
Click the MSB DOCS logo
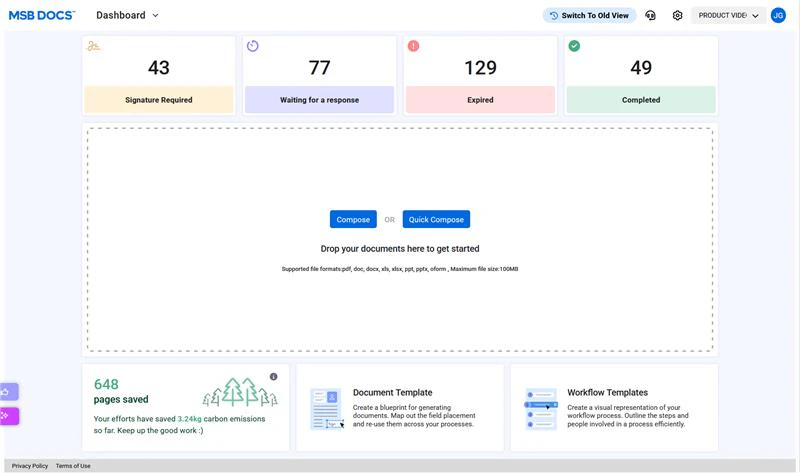42,15
